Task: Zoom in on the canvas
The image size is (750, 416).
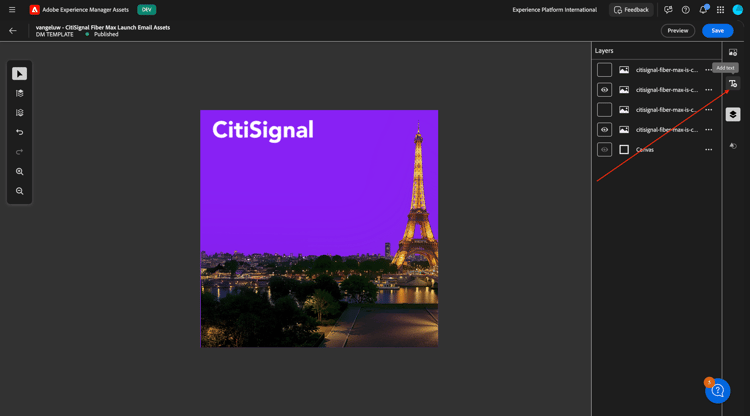Action: tap(20, 172)
